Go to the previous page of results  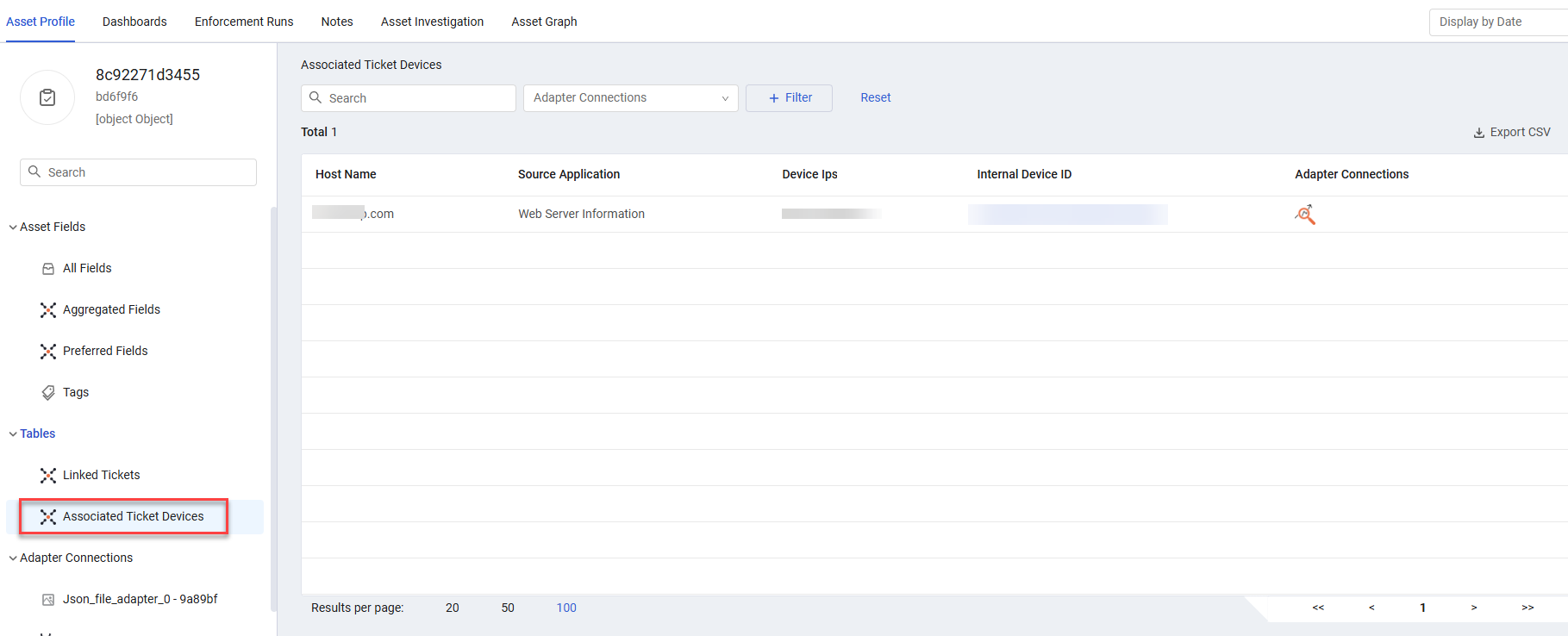click(1371, 608)
